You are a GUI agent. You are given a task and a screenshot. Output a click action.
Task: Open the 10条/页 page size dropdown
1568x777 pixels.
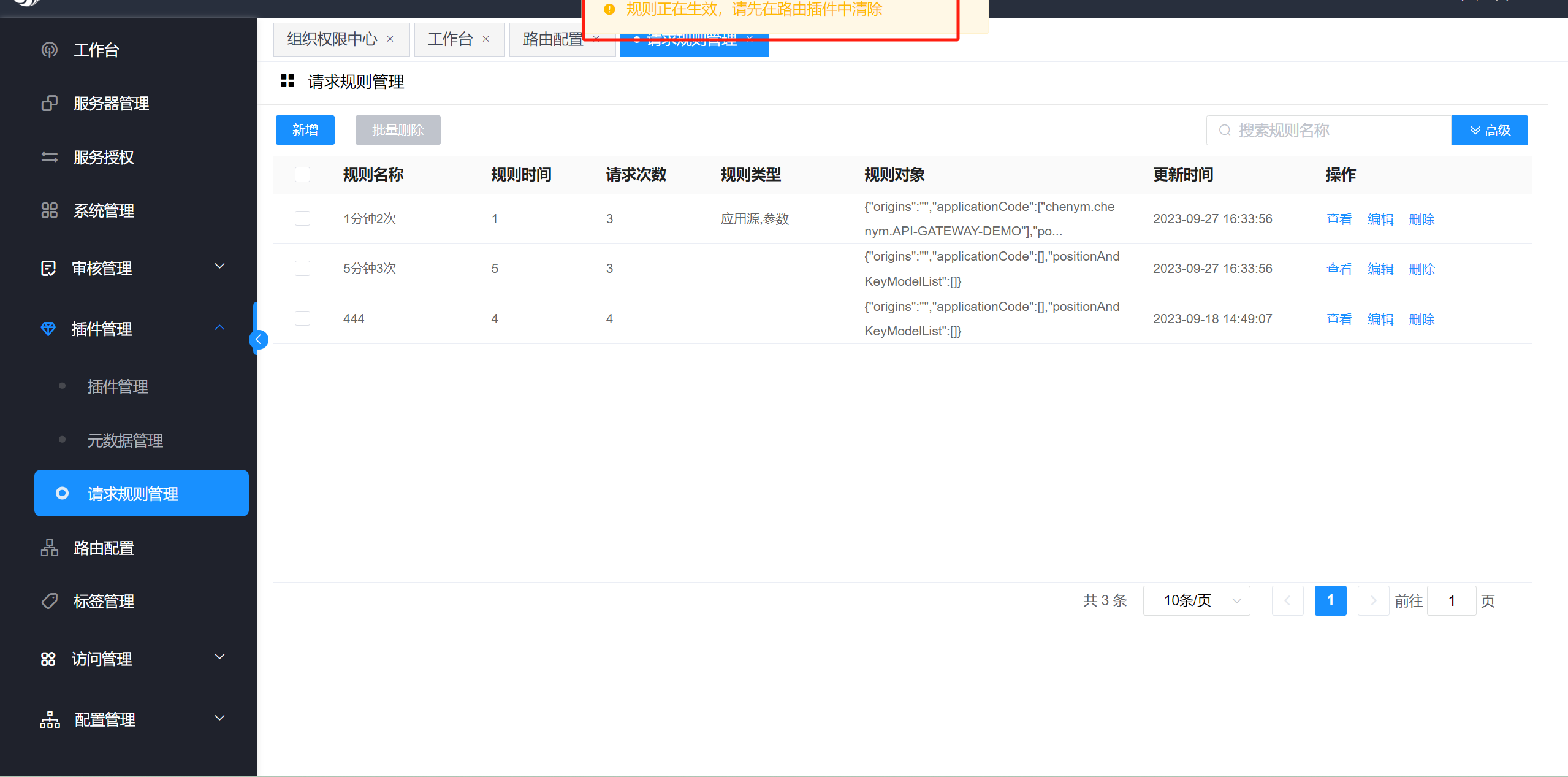(x=1197, y=600)
